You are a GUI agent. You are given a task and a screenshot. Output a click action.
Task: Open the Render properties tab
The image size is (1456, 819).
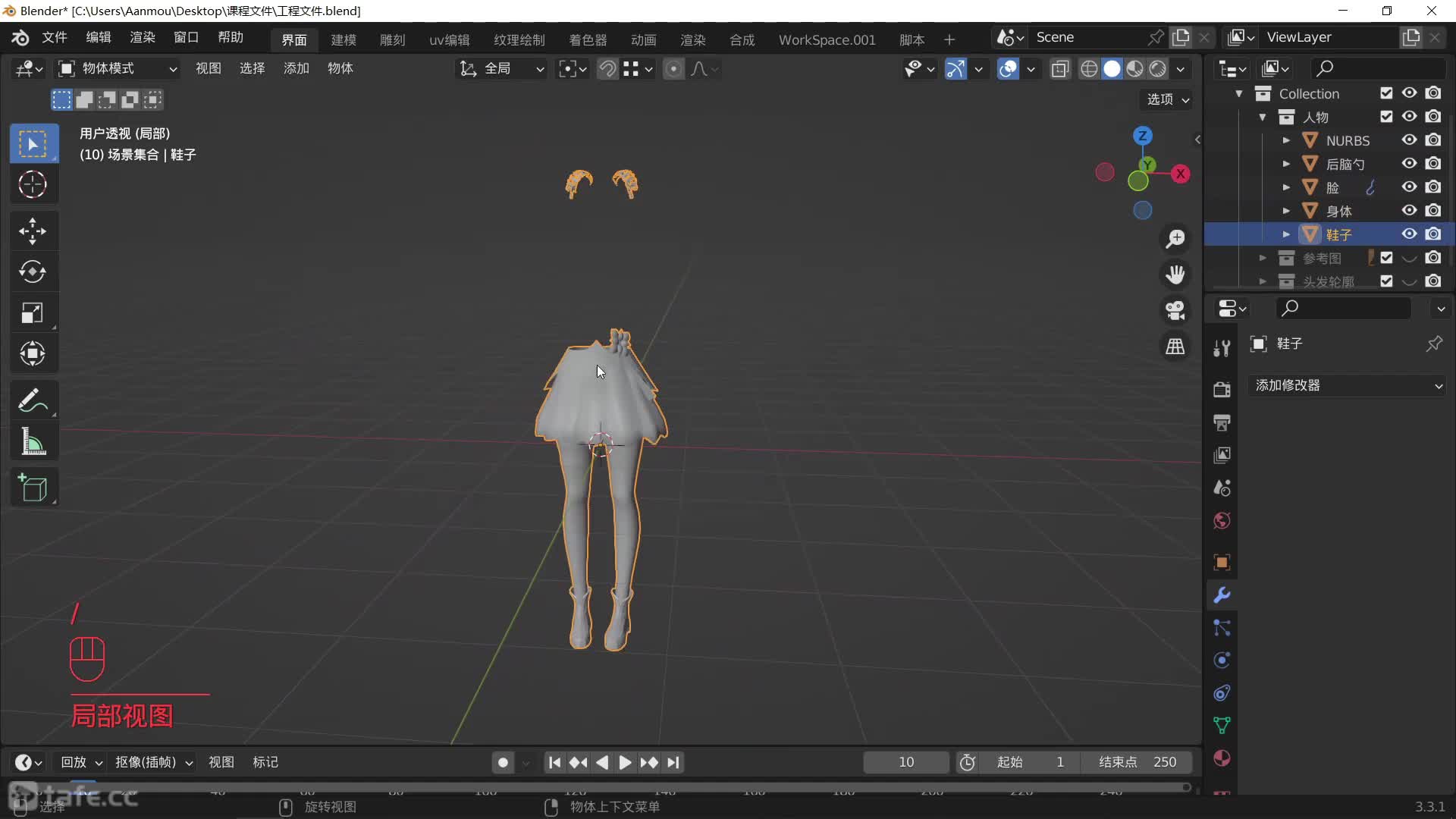1222,390
